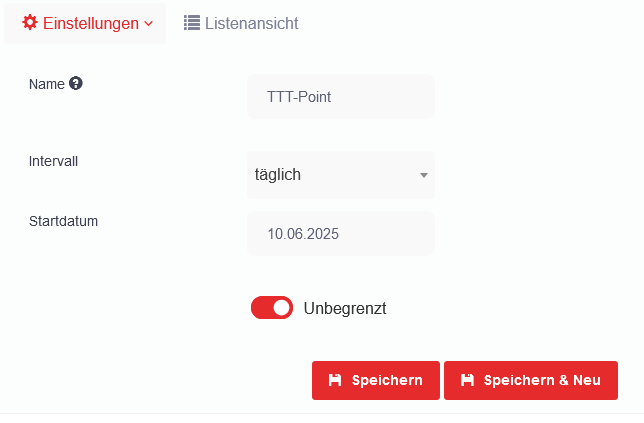This screenshot has height=423, width=644.
Task: Click the Name field containing TTT-Point
Action: (340, 97)
